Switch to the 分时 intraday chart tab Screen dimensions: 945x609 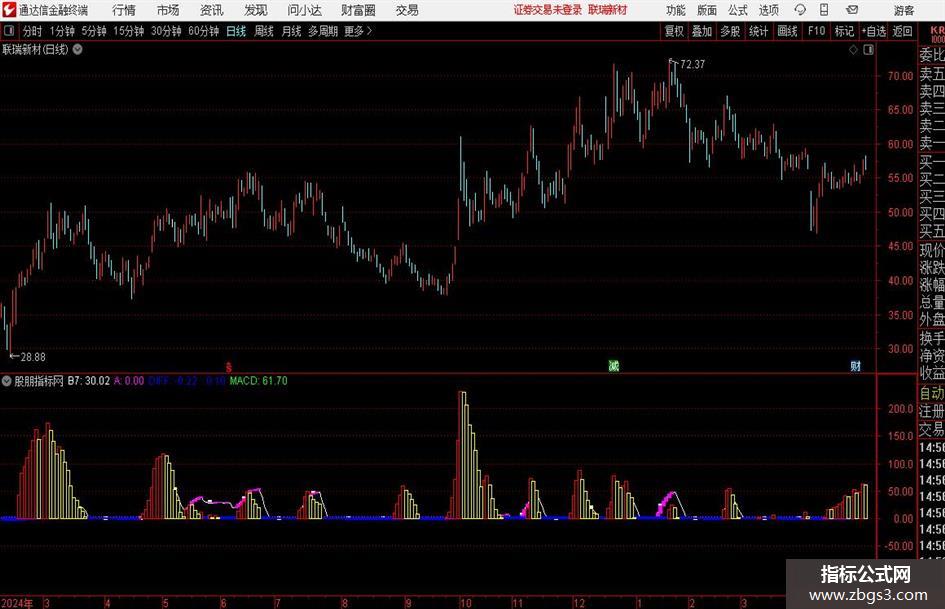click(x=33, y=31)
